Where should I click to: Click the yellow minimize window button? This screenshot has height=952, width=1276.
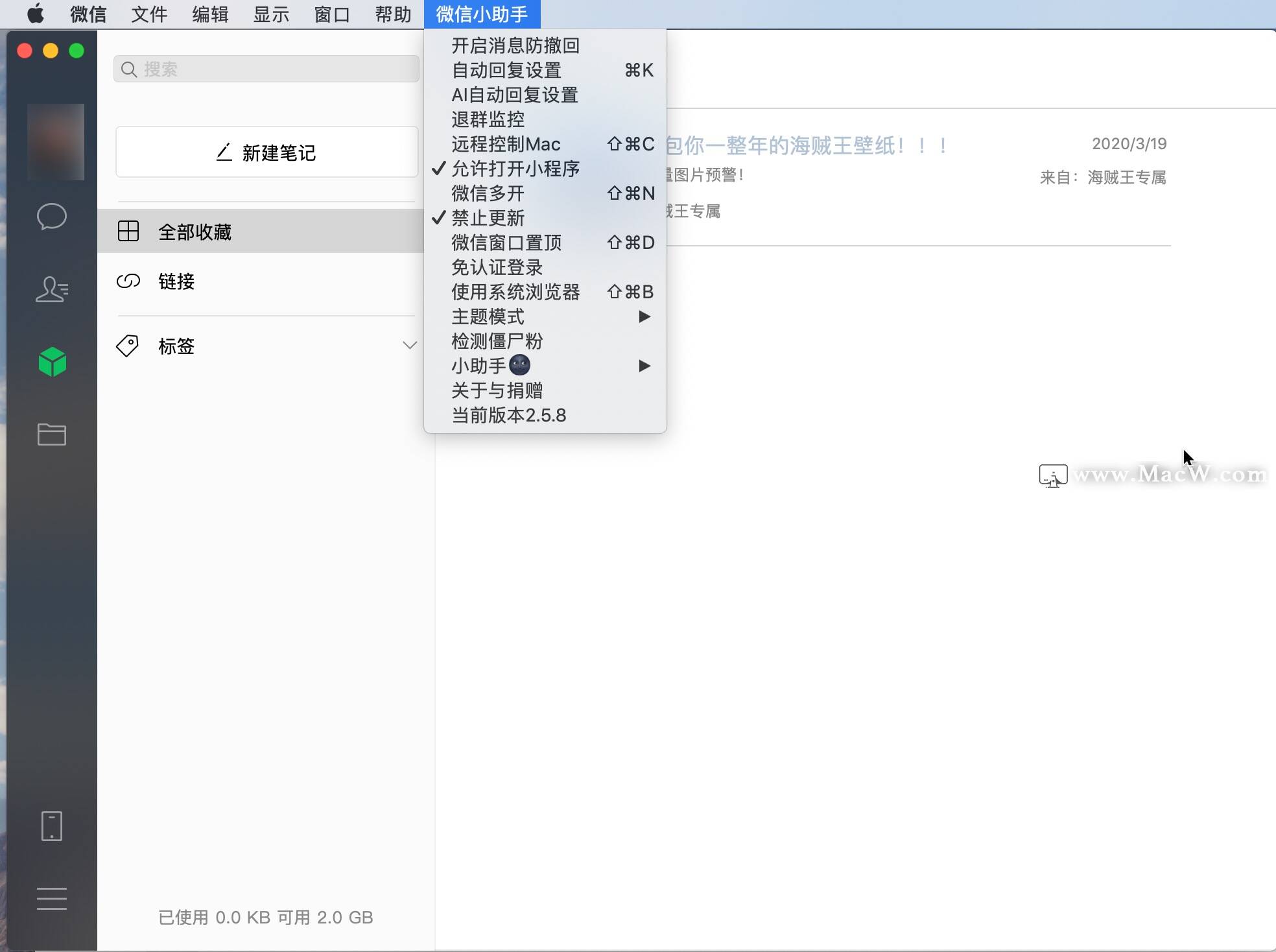(x=51, y=51)
